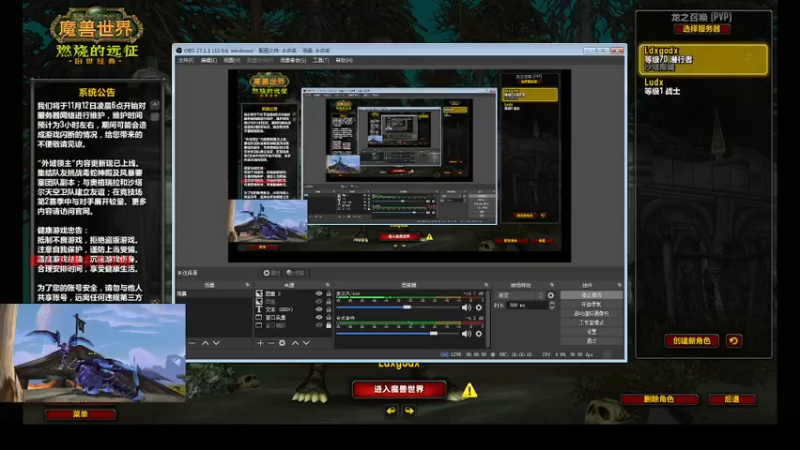Toggle lock on 窗口捕获 source
The width and height of the screenshot is (800, 450).
329,325
